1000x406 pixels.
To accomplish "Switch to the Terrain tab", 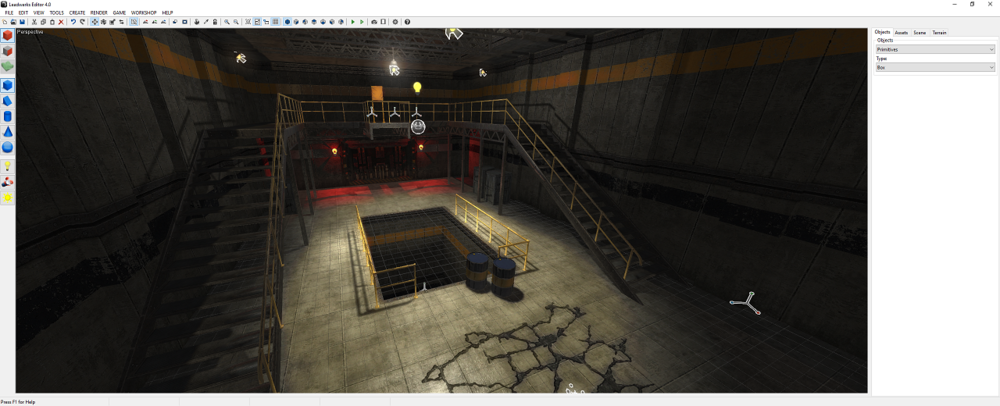I will [939, 33].
